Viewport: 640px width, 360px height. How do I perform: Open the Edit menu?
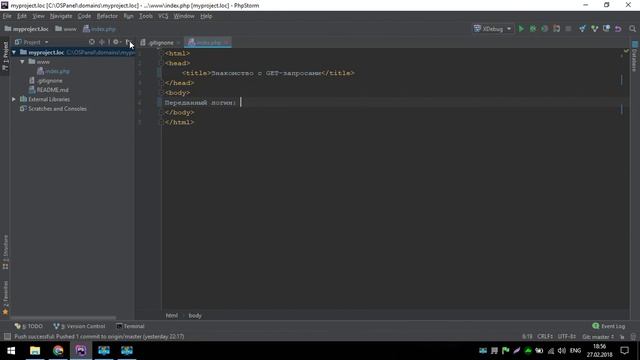(22, 16)
